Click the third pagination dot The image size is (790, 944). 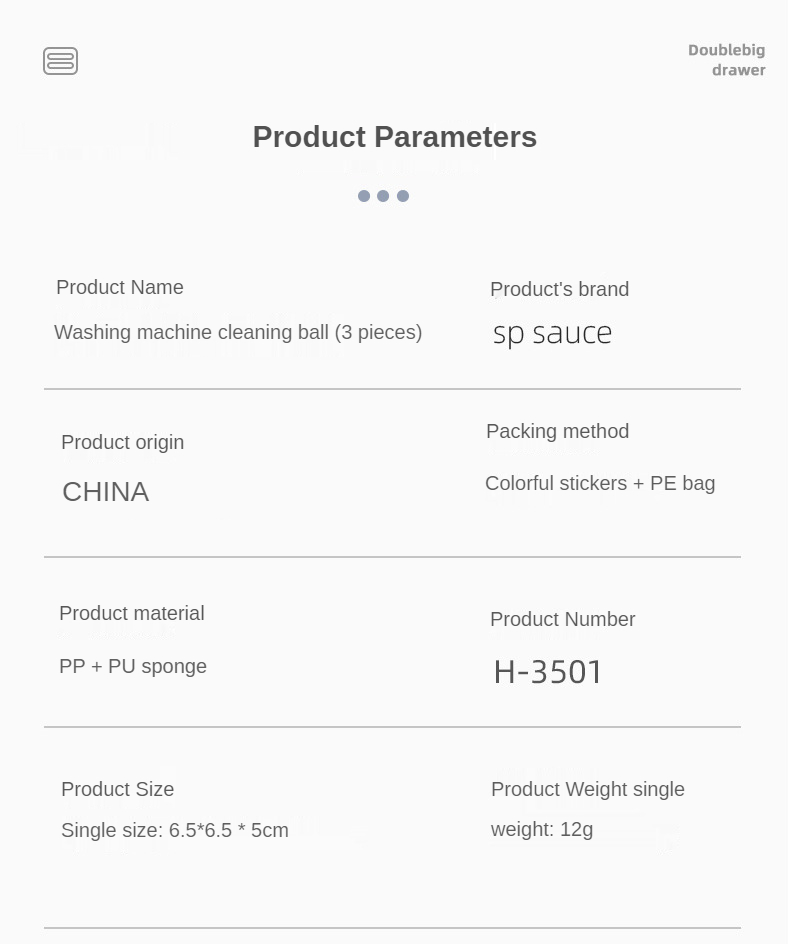403,196
